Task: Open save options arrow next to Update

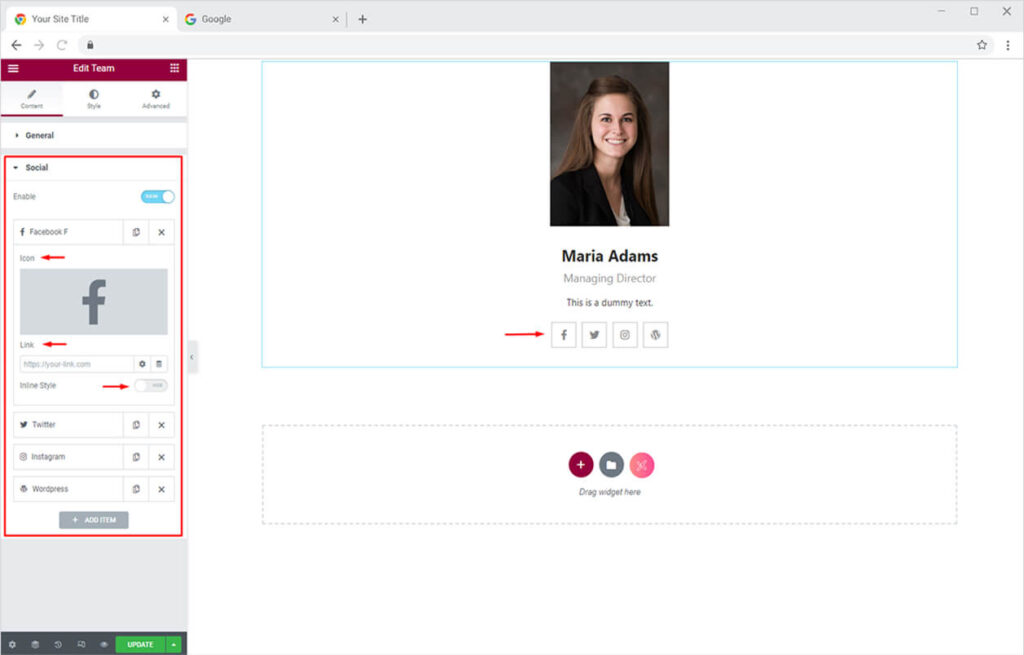Action: coord(174,645)
